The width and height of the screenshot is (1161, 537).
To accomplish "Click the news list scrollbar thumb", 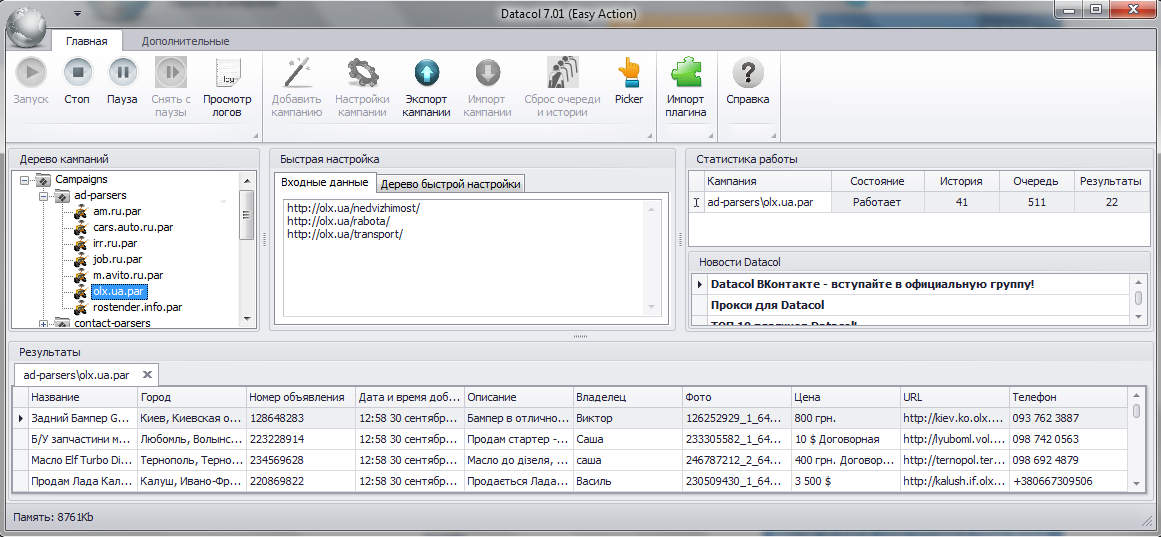I will (x=1138, y=298).
